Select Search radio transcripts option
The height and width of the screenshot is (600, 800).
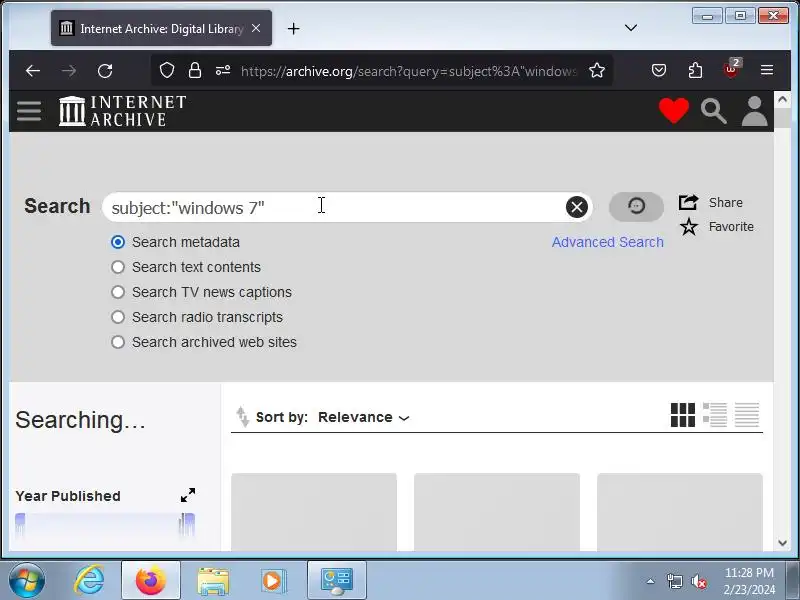tap(118, 317)
